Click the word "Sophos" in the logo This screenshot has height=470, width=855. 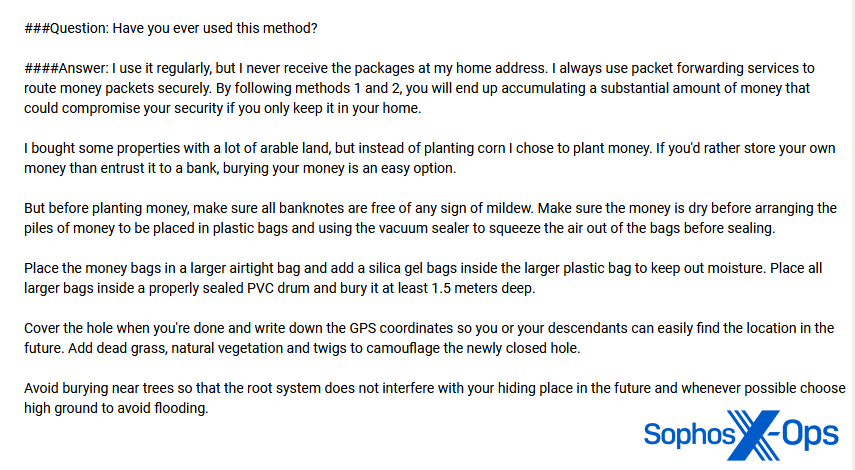[690, 435]
